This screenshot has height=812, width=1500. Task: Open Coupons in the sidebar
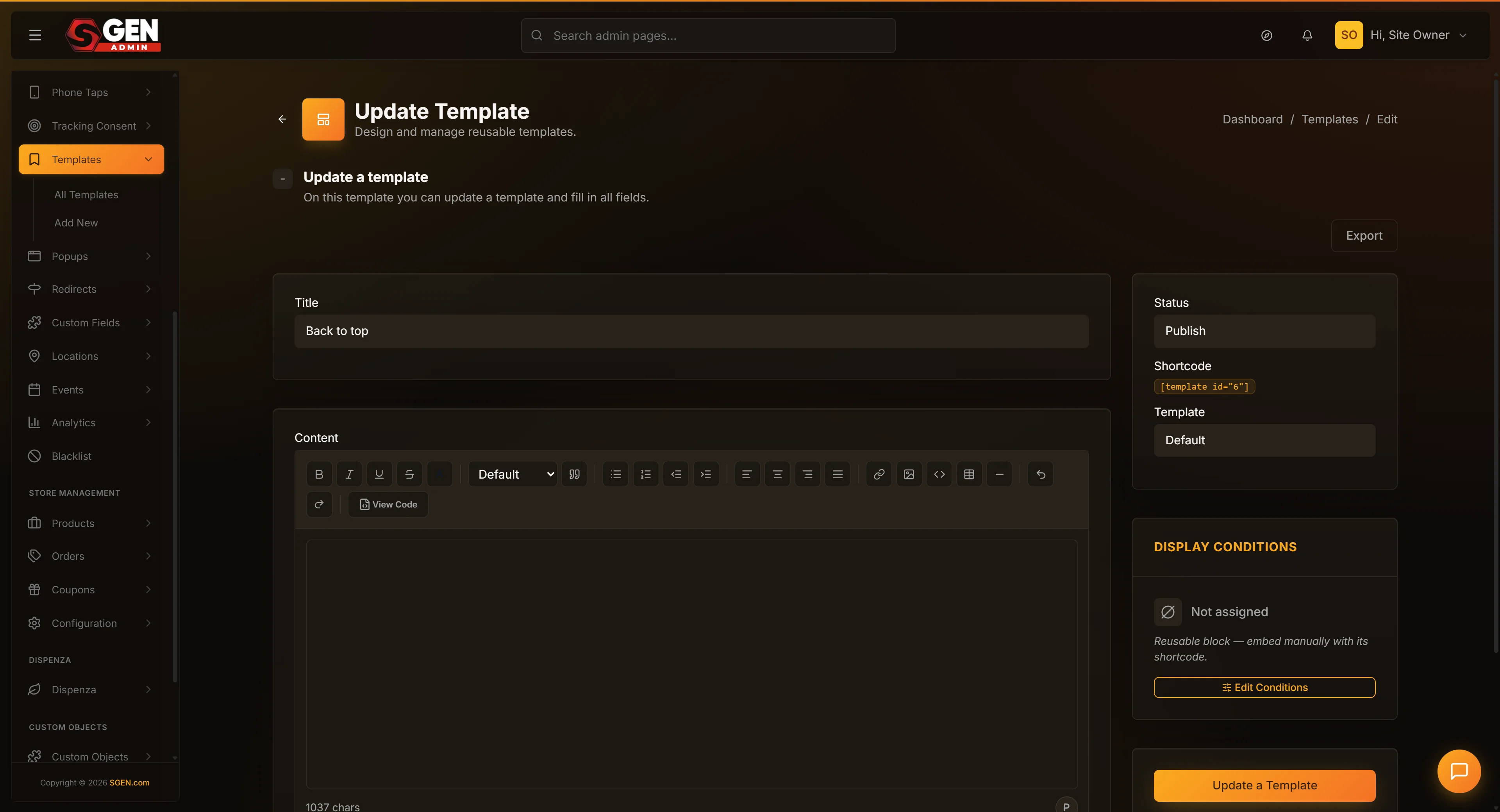coord(91,589)
